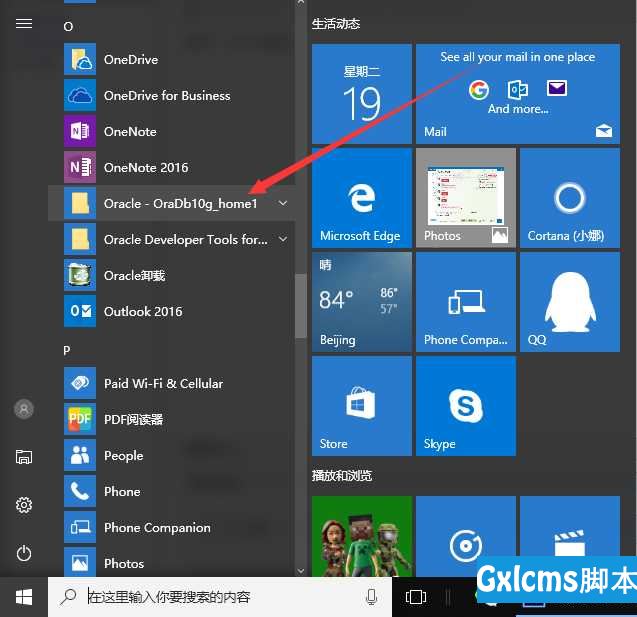This screenshot has height=617, width=637.
Task: Click the 生活动态 group heading
Action: 336,24
